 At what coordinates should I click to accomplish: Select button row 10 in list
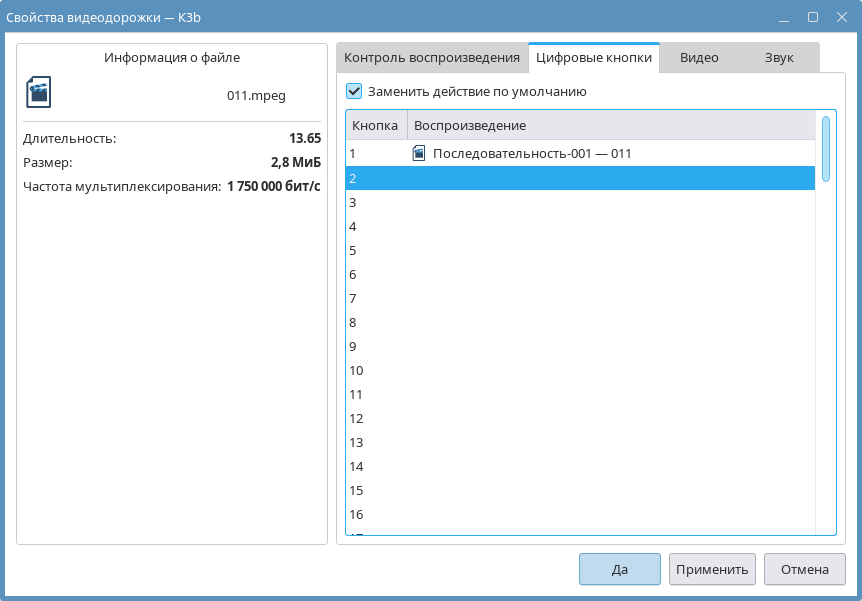(580, 370)
